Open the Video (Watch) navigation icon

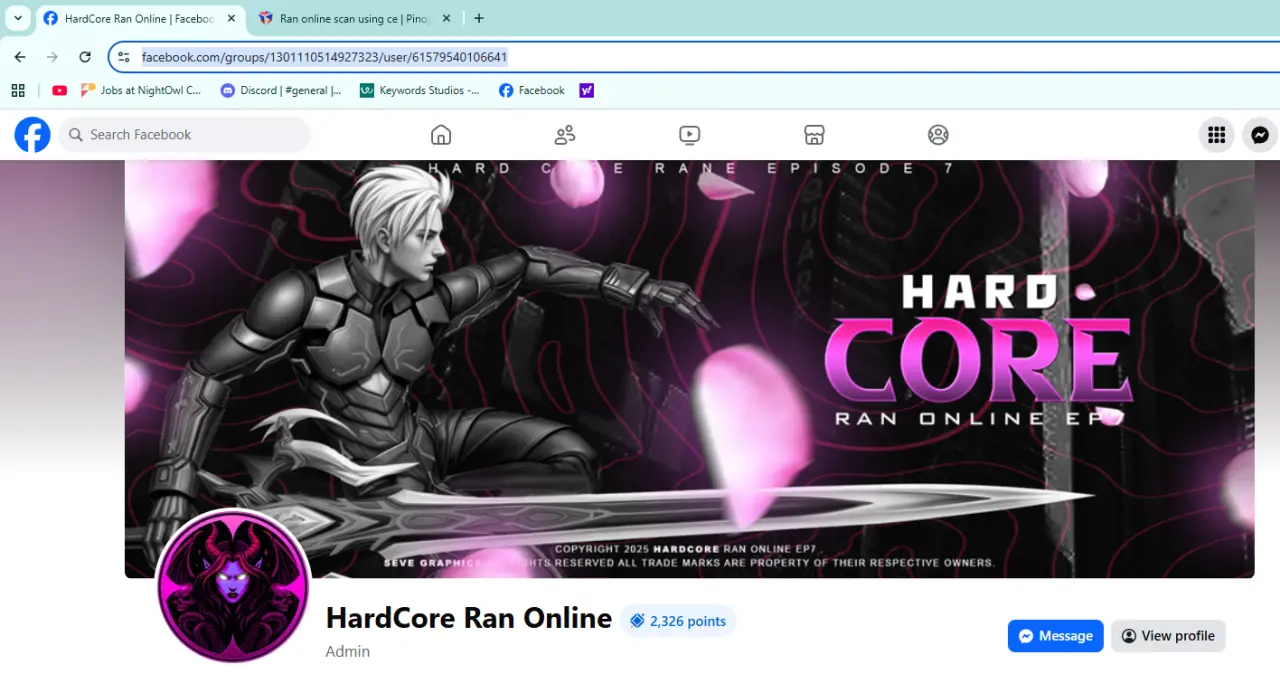(689, 135)
